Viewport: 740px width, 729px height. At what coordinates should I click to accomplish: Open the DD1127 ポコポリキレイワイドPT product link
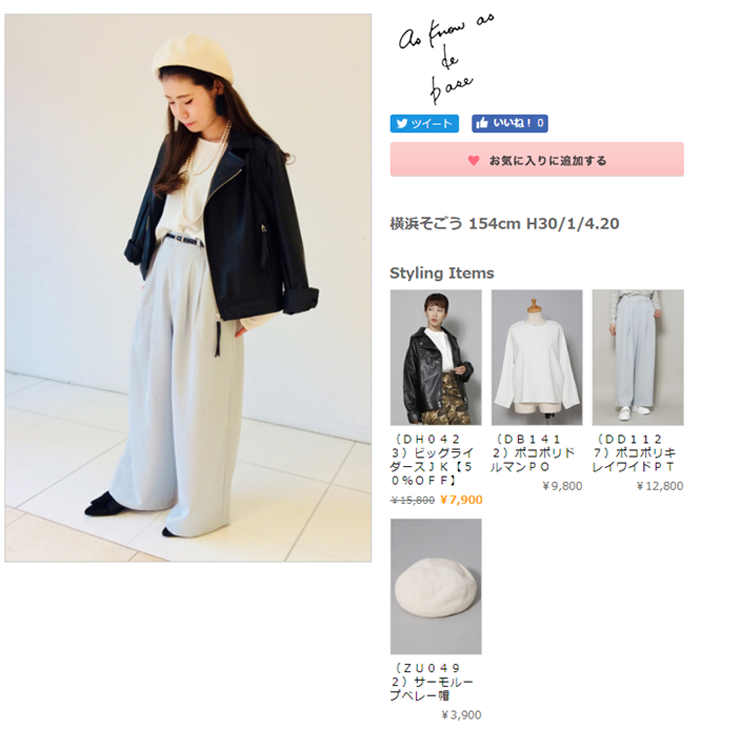click(634, 453)
